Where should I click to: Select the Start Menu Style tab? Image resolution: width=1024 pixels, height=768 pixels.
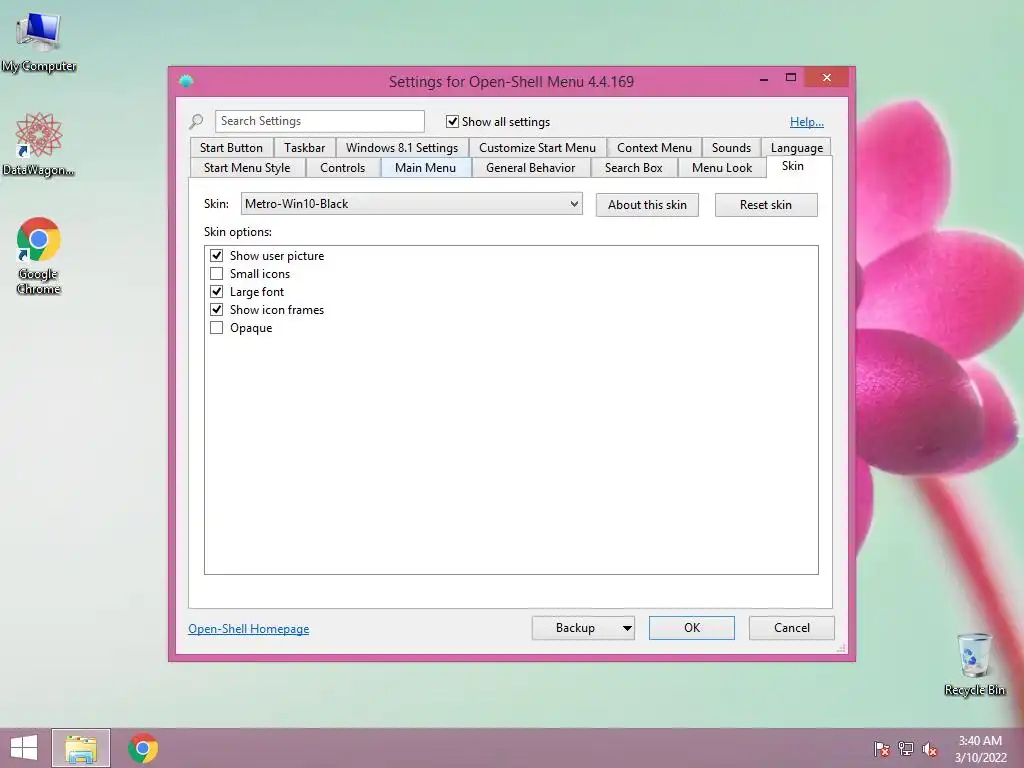[x=247, y=168]
